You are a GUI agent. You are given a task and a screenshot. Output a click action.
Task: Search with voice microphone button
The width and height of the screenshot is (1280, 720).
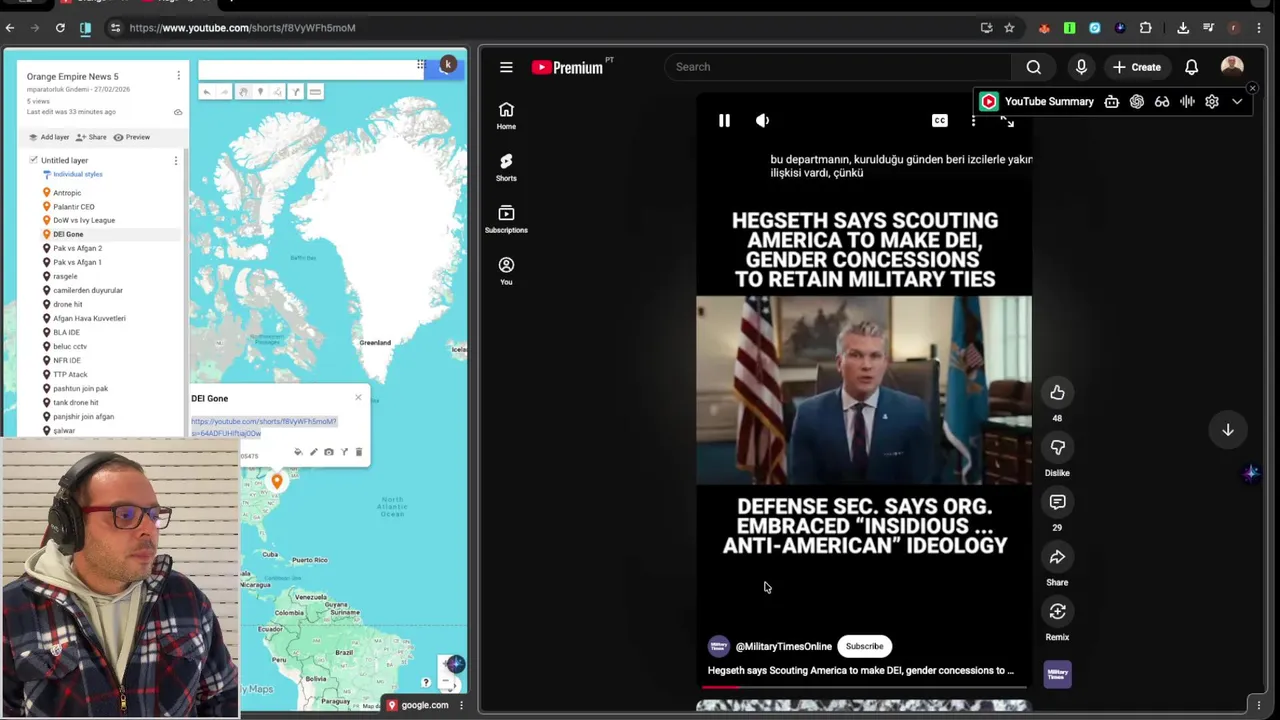coord(1081,67)
